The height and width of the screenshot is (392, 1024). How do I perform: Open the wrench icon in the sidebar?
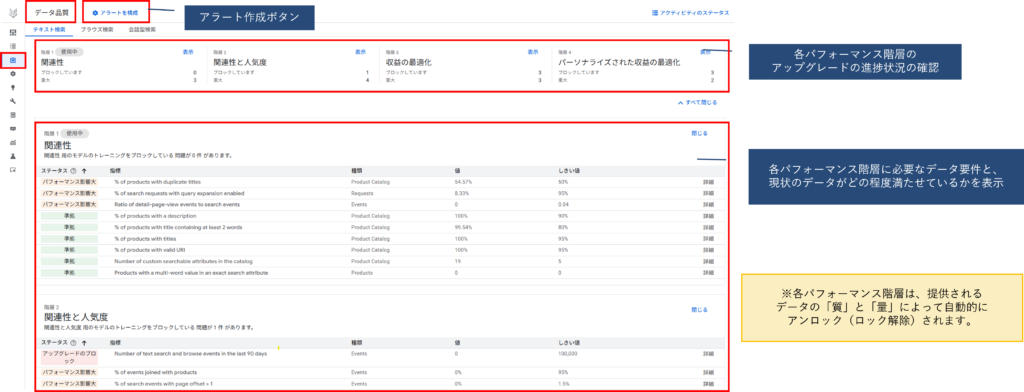13,101
